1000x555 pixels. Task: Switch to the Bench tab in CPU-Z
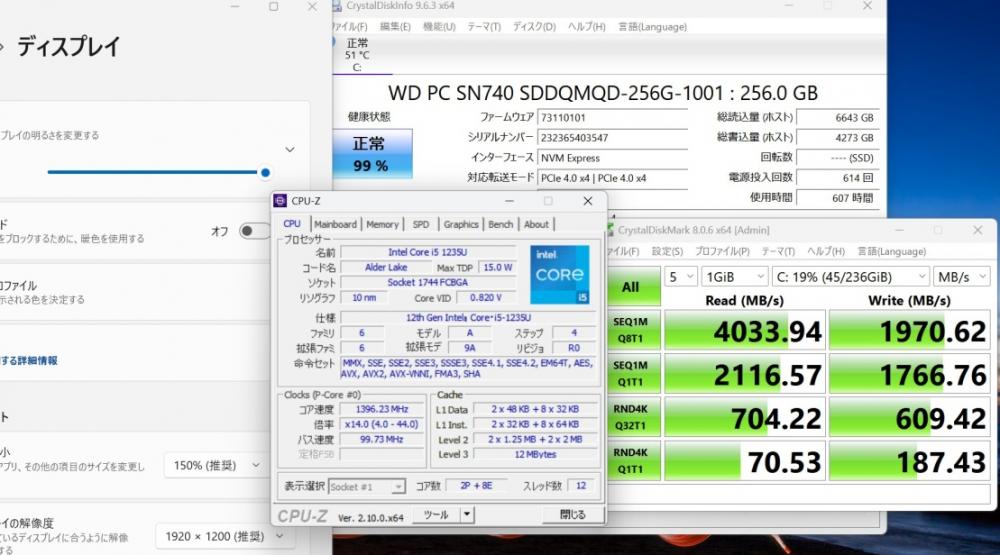[x=501, y=225]
